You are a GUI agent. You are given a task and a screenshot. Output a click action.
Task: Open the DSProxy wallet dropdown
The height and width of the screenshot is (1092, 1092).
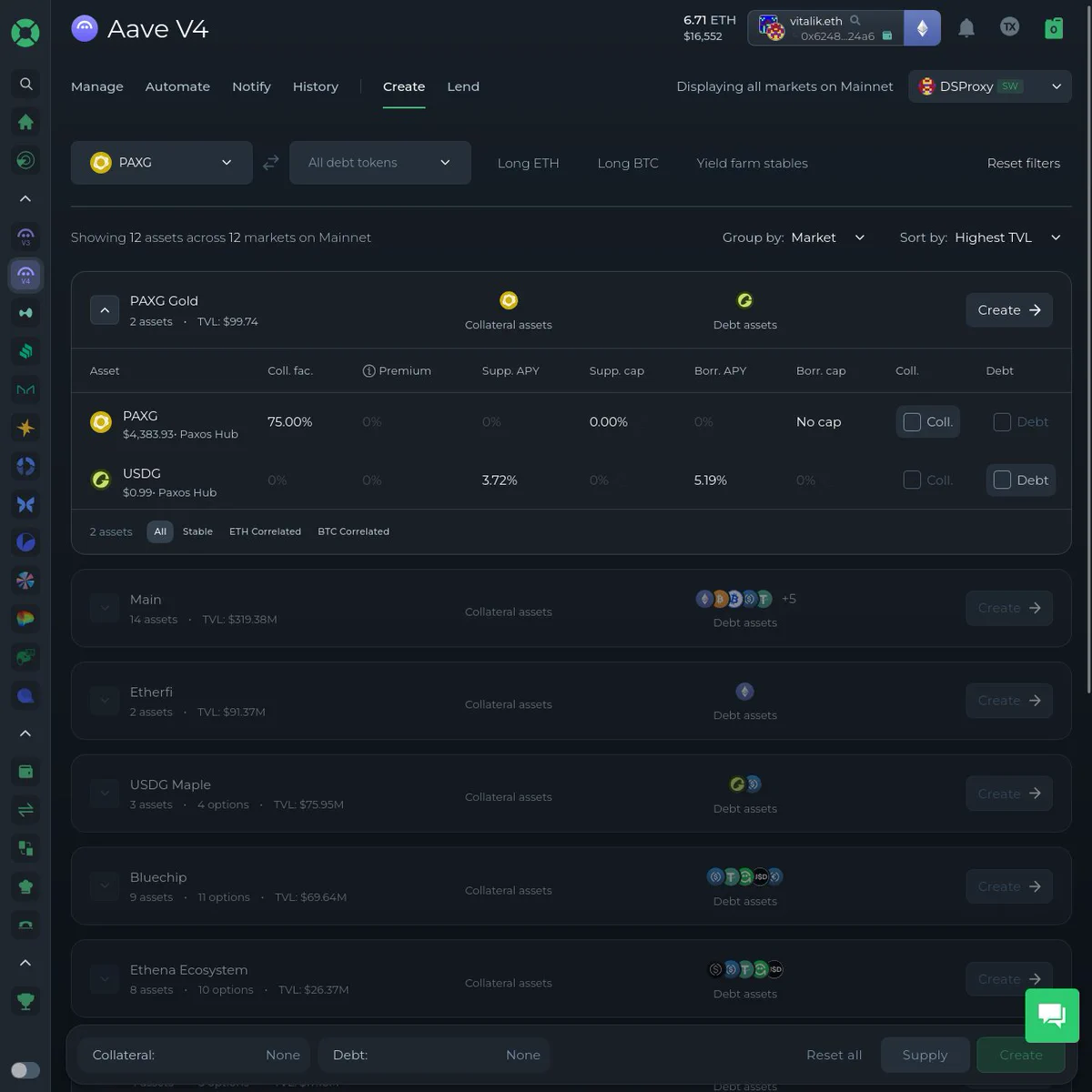point(990,86)
